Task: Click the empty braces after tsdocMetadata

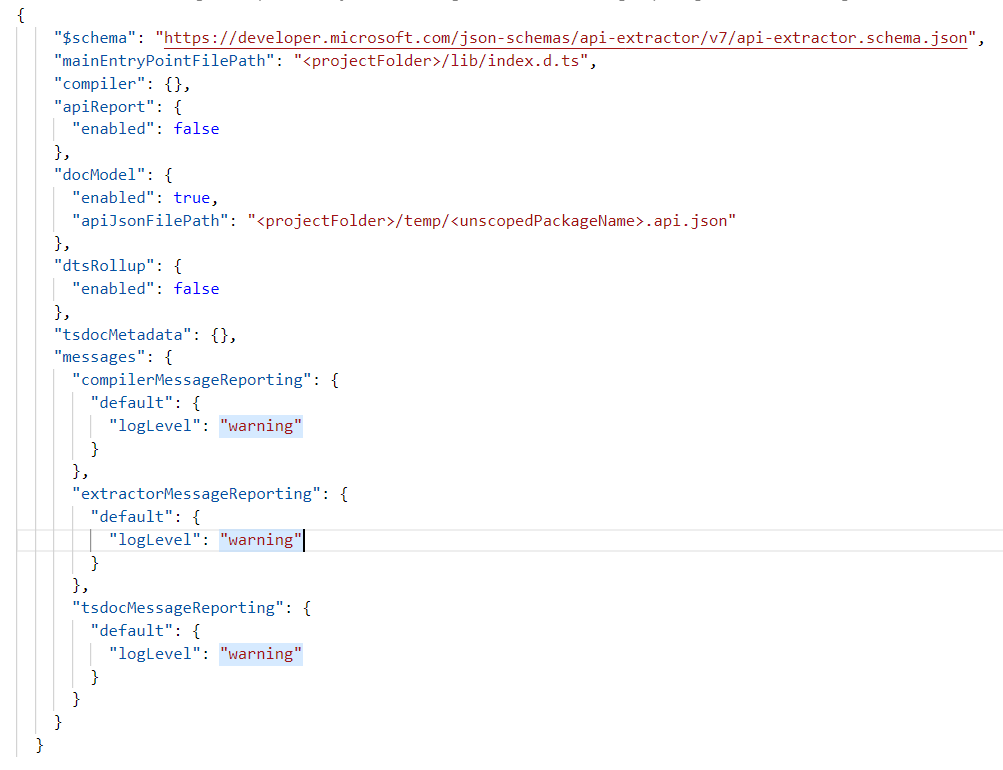Action: coord(219,335)
